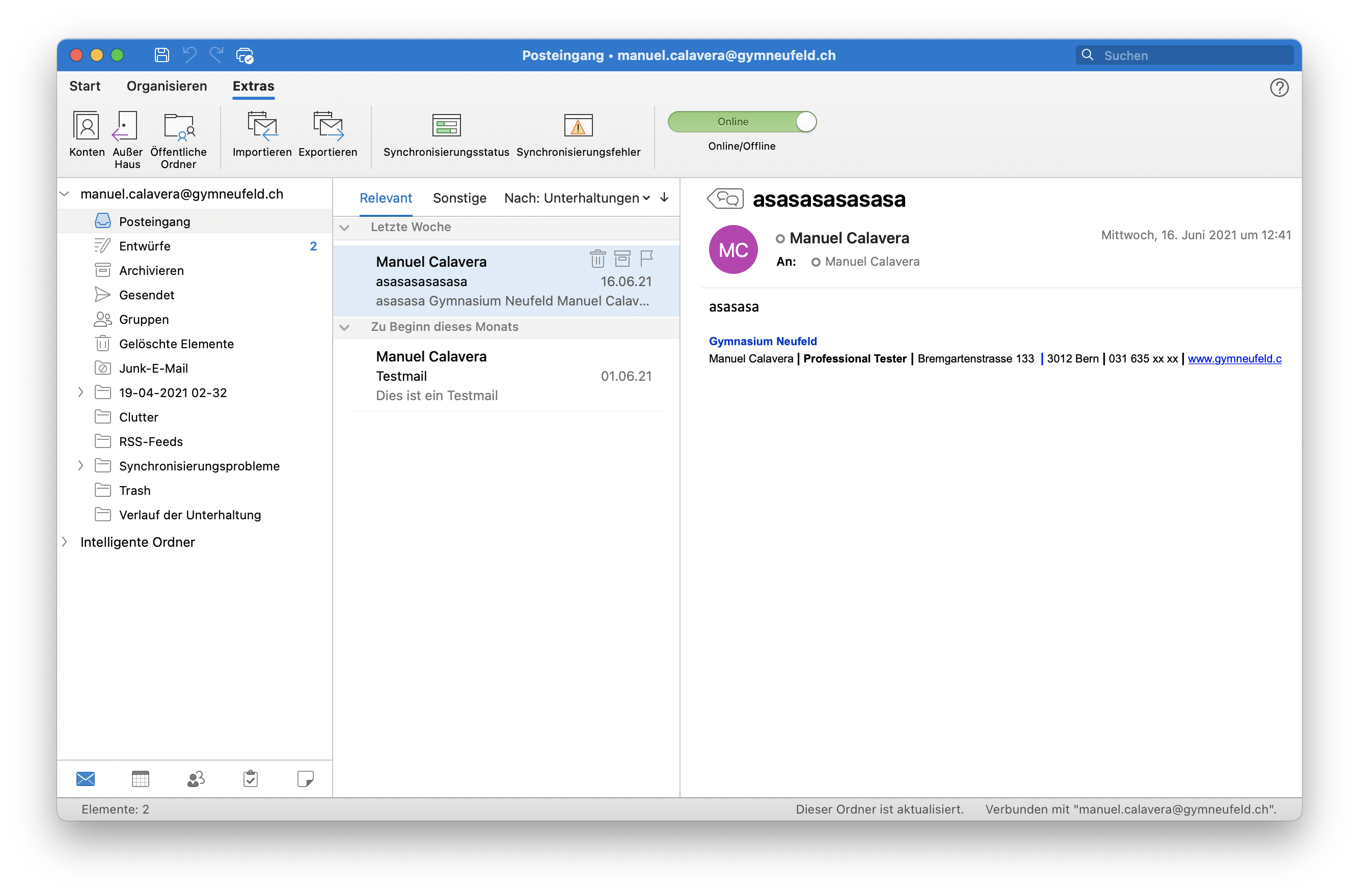Viewport: 1359px width, 896px height.
Task: Toggle the Online/Offline switch
Action: pyautogui.click(x=742, y=122)
